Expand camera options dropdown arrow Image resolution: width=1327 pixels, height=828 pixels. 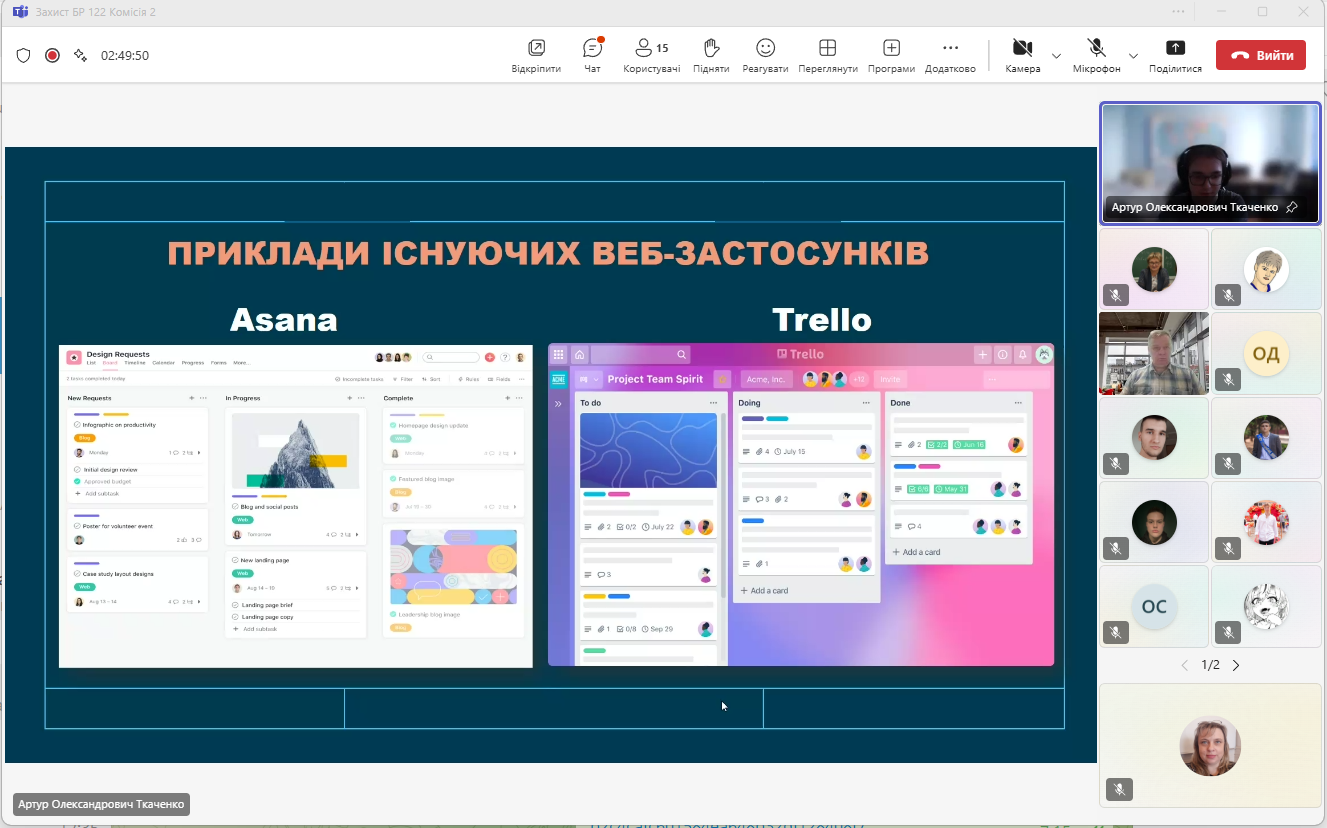(1056, 56)
